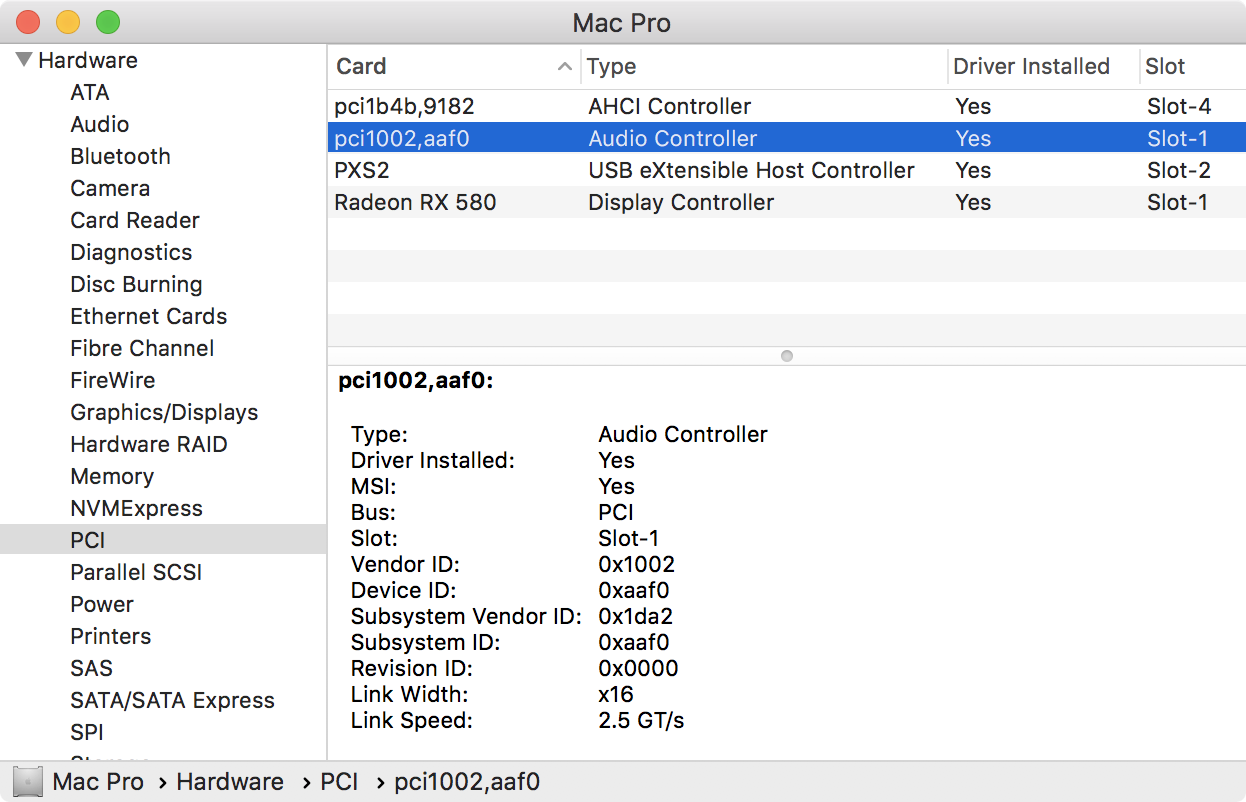Open Parallel SCSI section

(136, 572)
